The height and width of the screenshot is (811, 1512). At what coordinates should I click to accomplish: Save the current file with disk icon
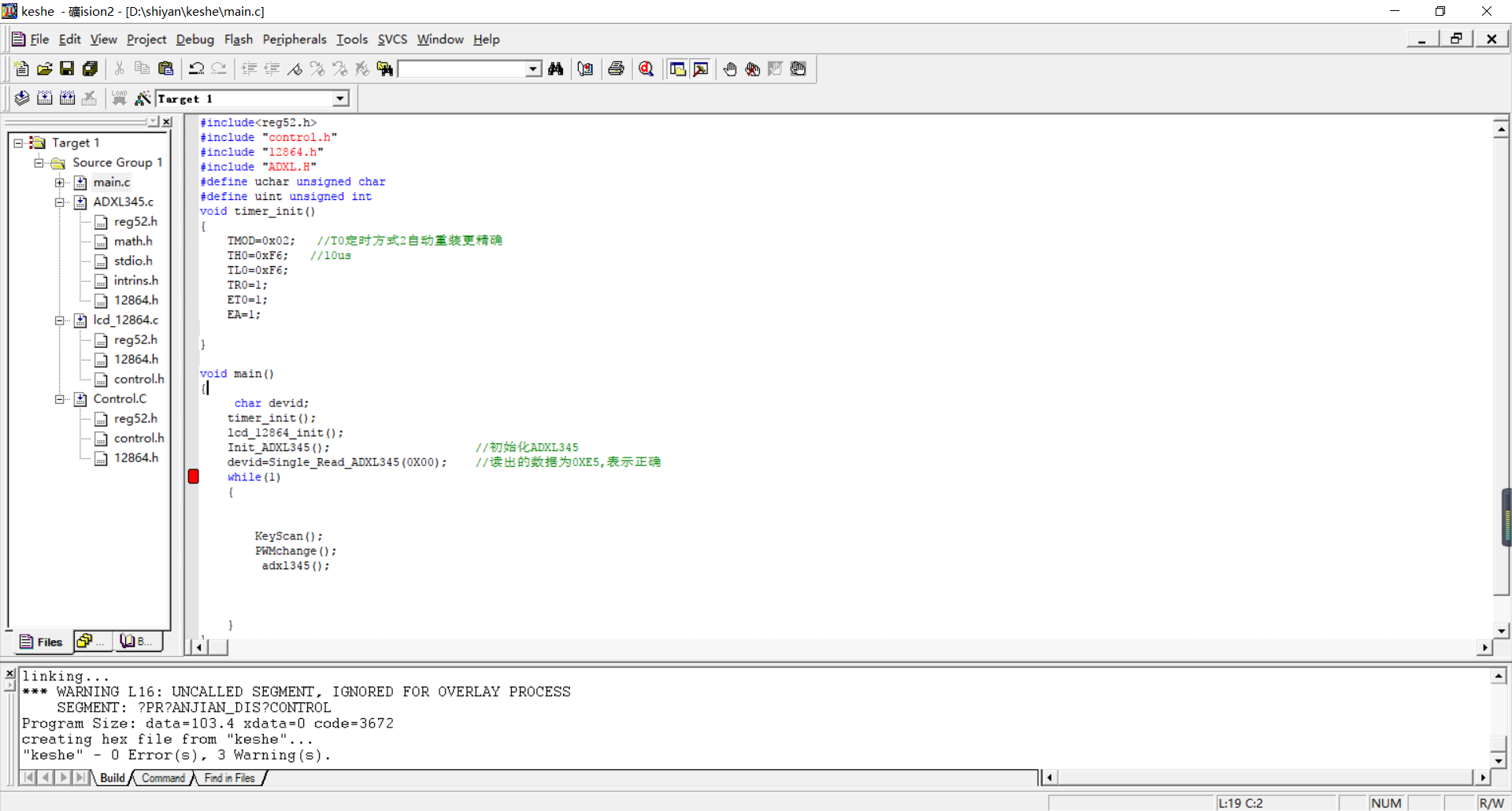[67, 69]
